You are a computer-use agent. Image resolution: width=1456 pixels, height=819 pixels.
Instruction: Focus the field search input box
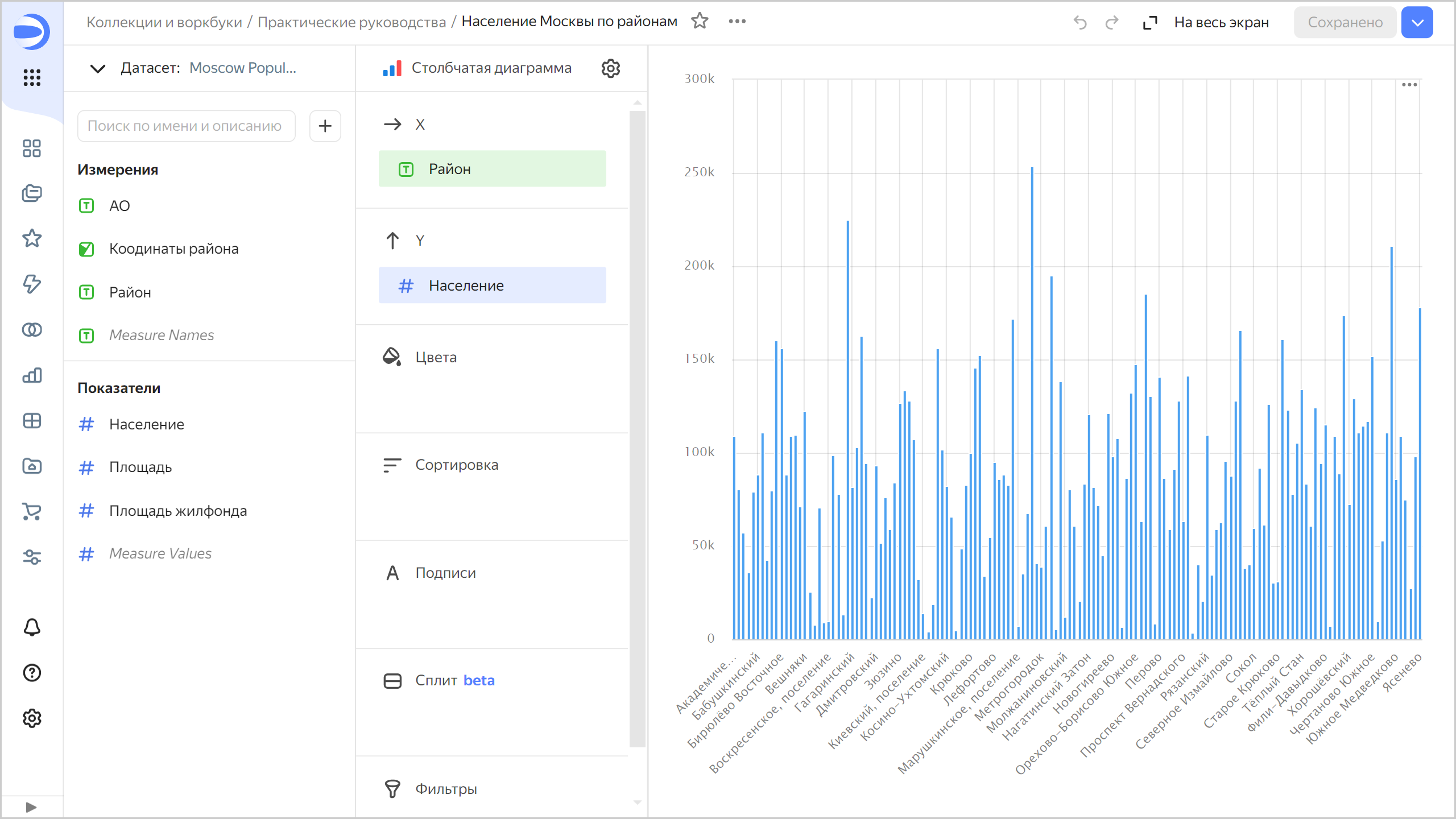(x=186, y=126)
